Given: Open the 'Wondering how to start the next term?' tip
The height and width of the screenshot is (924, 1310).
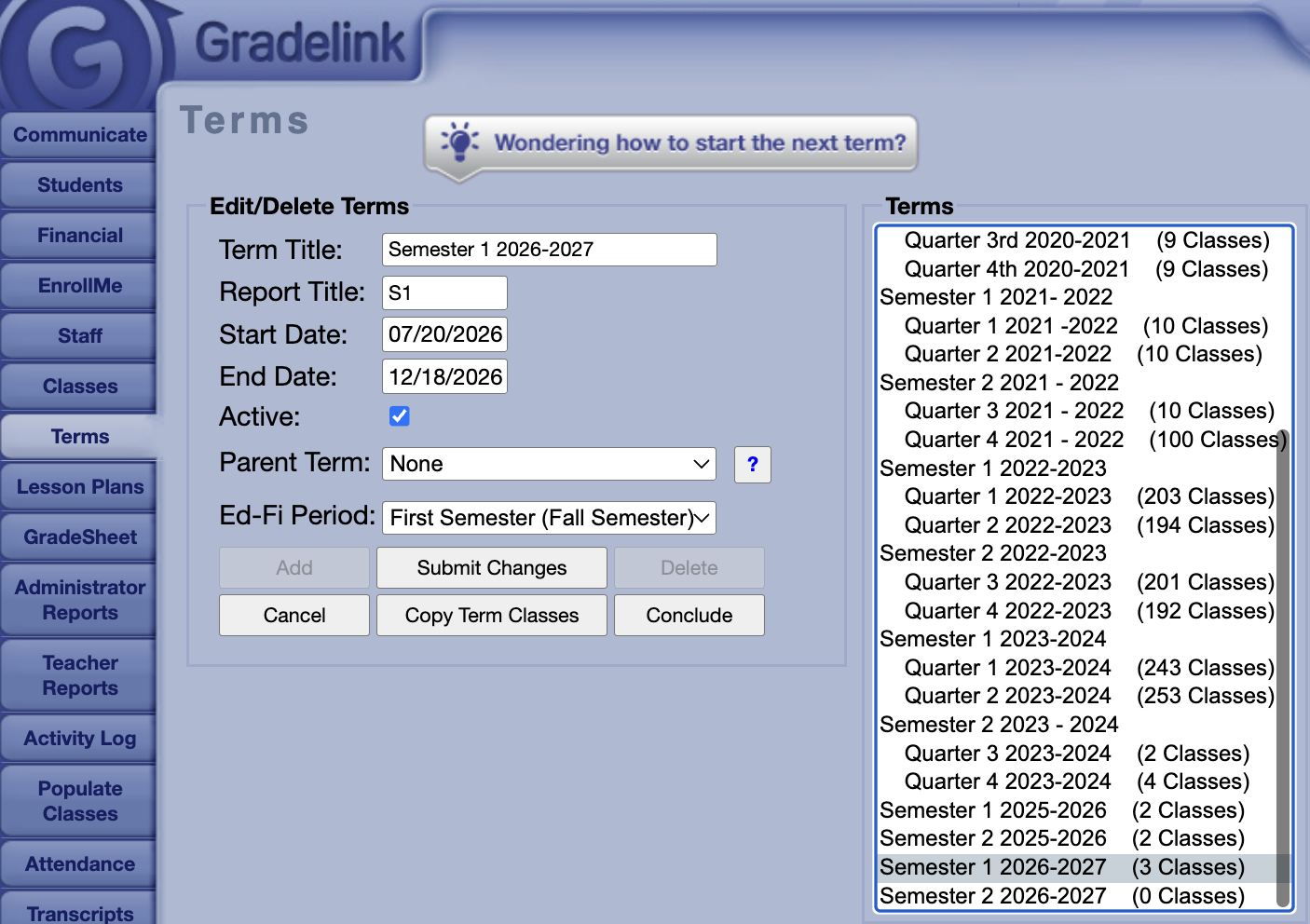Looking at the screenshot, I should point(671,143).
